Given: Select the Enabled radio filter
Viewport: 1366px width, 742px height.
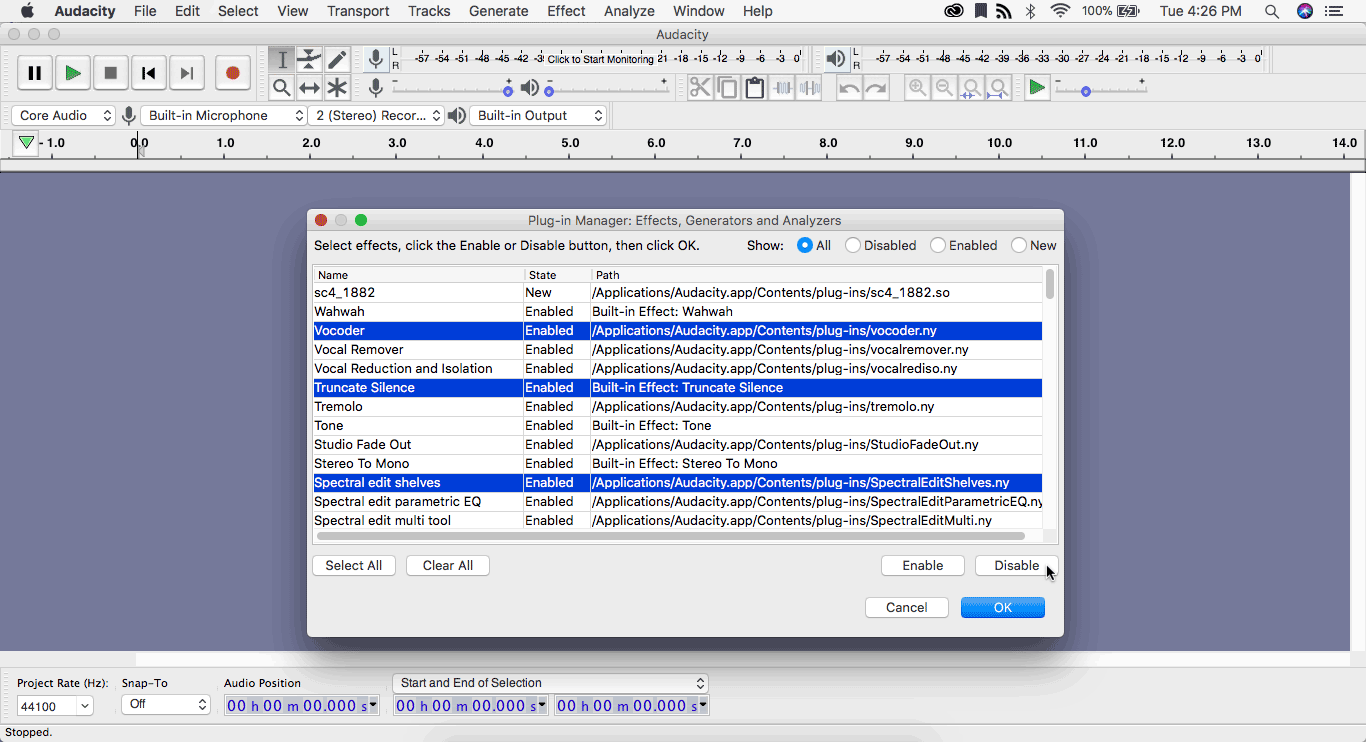Looking at the screenshot, I should (938, 245).
